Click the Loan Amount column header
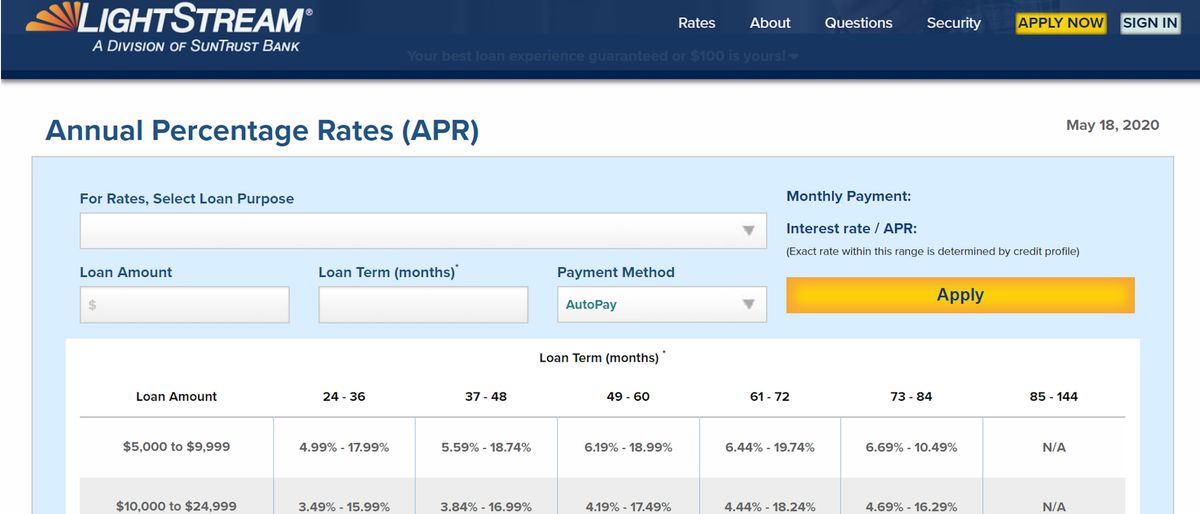The width and height of the screenshot is (1200, 514). (177, 397)
